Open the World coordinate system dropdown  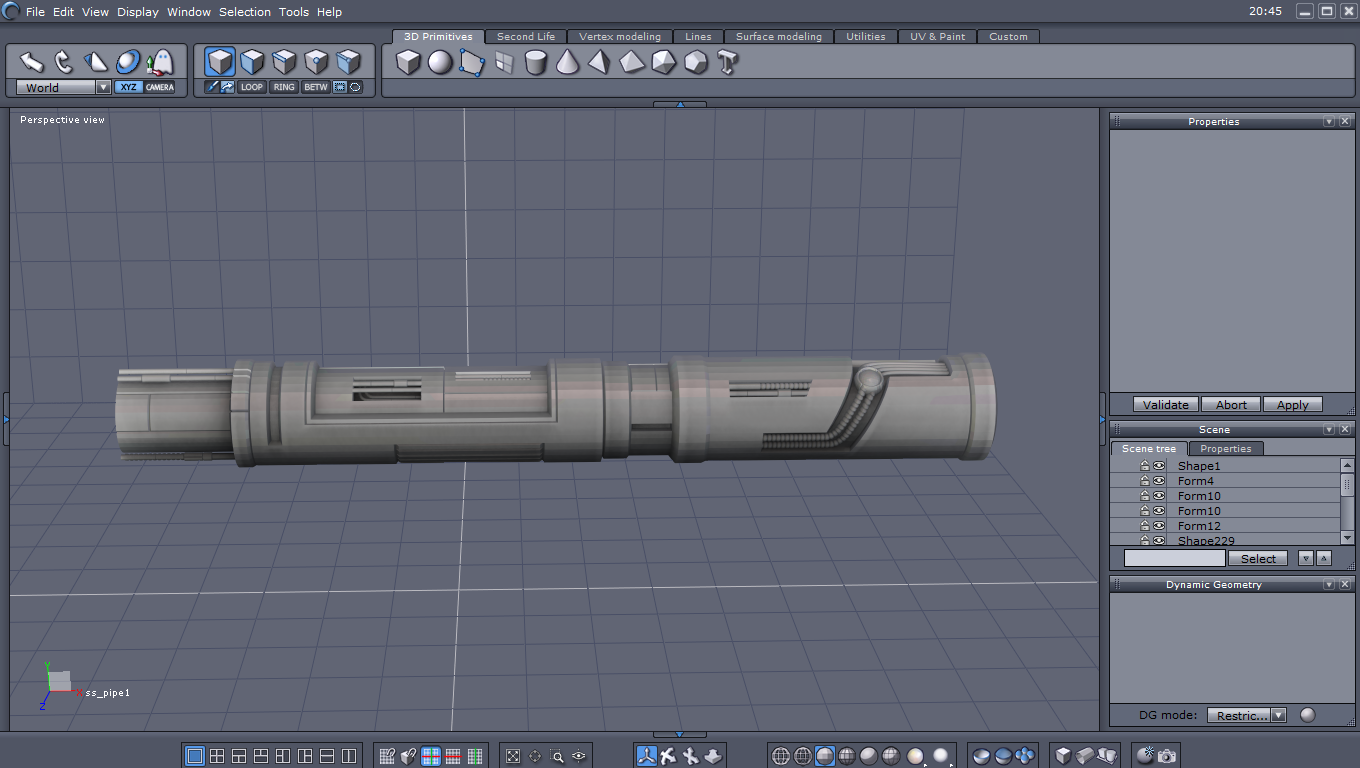tap(103, 88)
